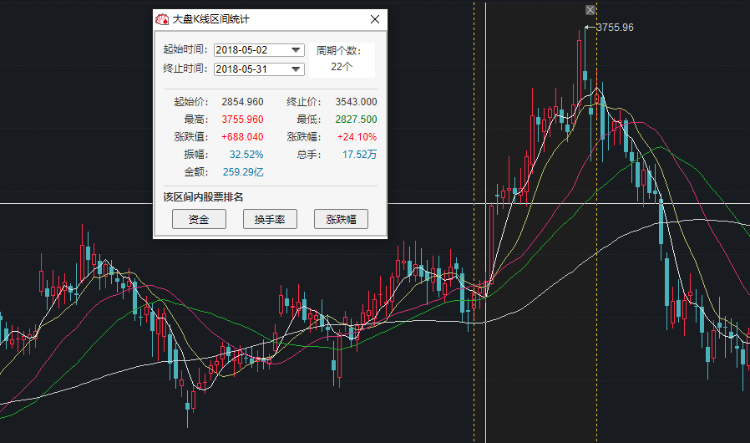
Task: Click the red +24.10% 涨跌幅 value
Action: point(357,137)
